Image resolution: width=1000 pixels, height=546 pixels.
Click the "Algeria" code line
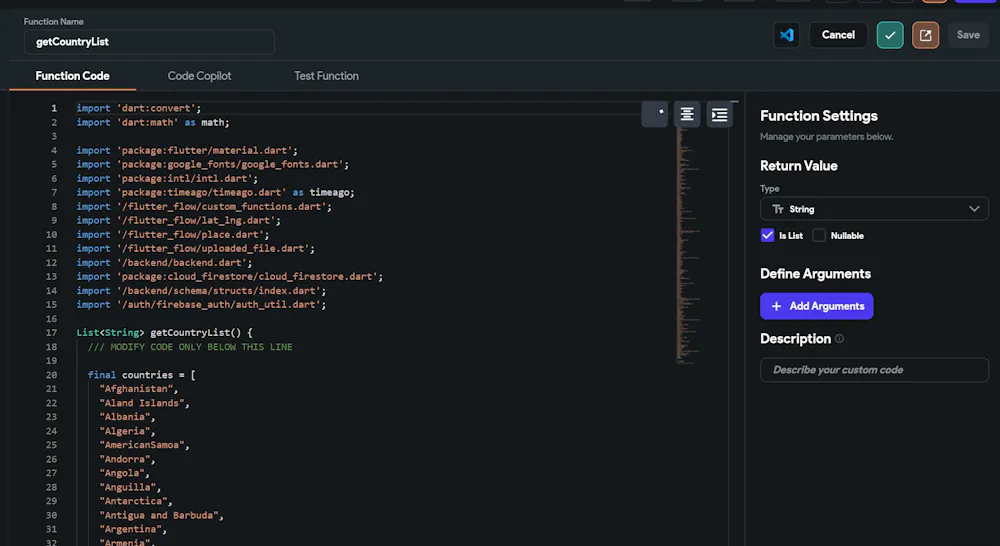tap(127, 431)
